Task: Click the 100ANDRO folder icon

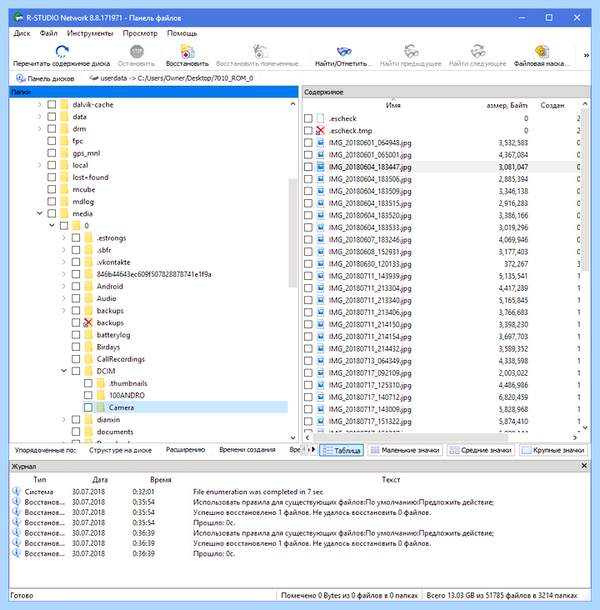Action: [x=101, y=395]
